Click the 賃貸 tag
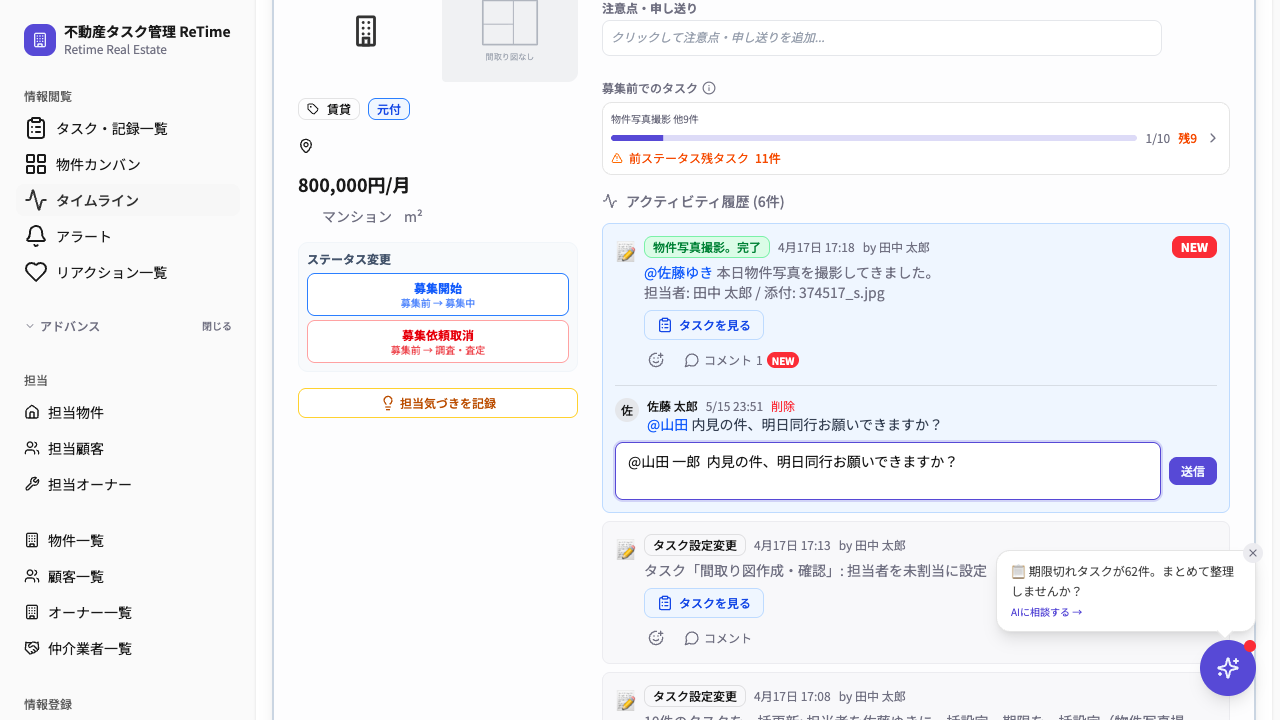1280x720 pixels. tap(329, 109)
